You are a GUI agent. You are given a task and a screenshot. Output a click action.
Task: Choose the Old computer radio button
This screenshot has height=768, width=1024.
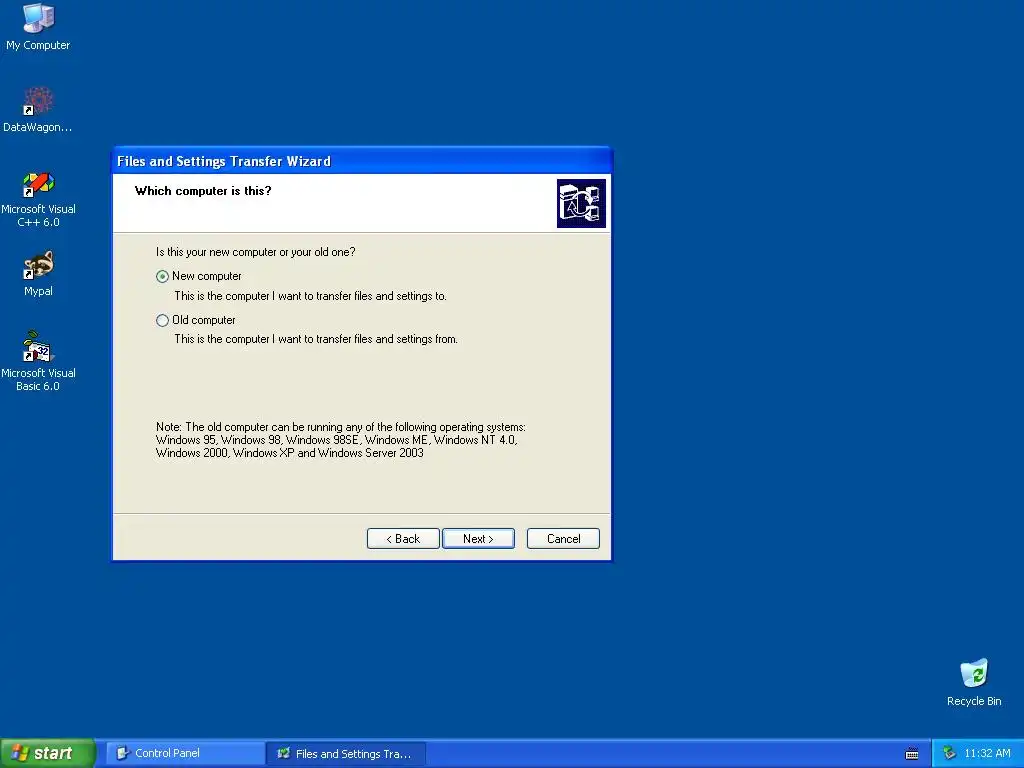coord(162,320)
